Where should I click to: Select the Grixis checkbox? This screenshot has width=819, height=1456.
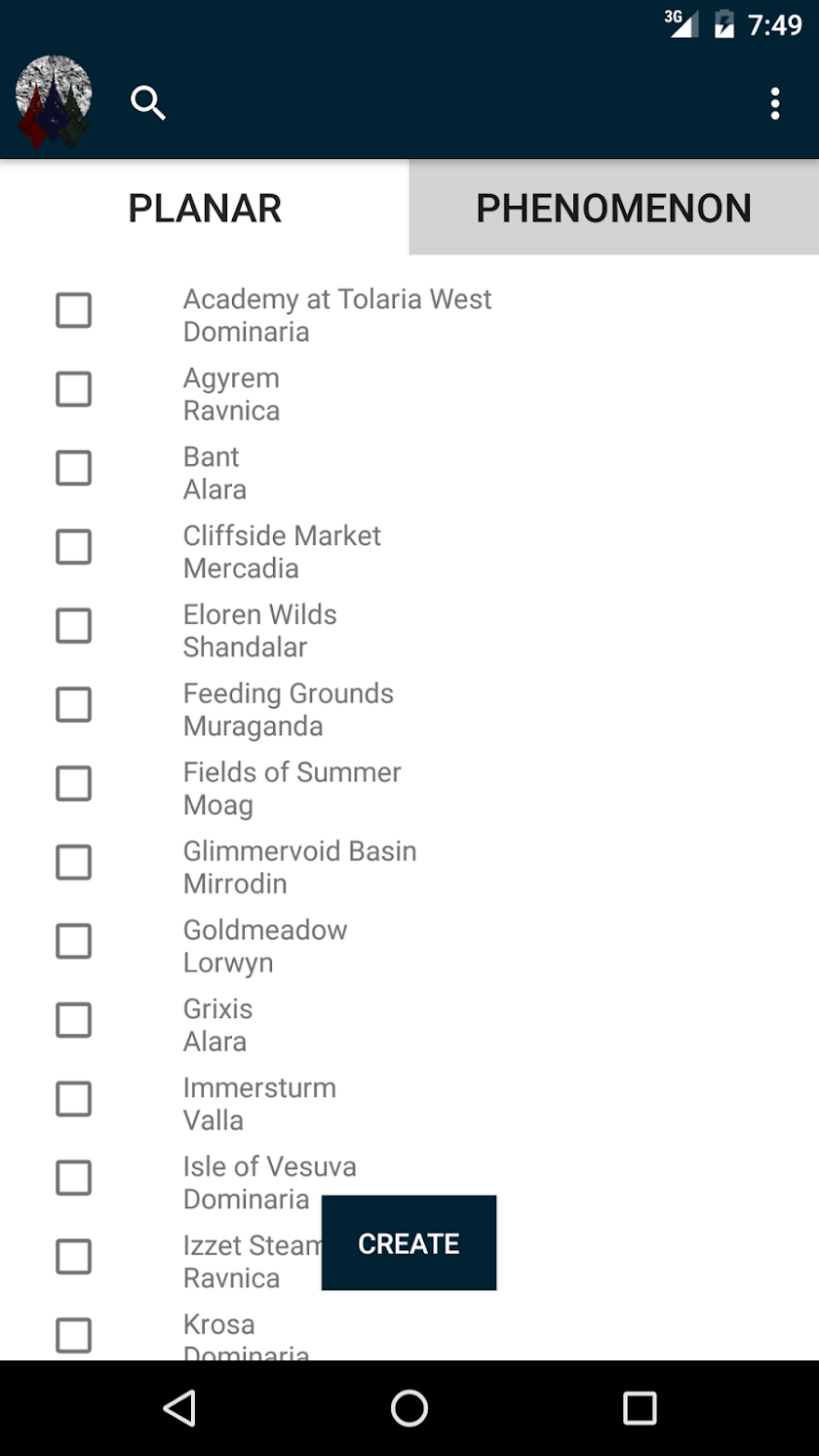pos(74,1021)
